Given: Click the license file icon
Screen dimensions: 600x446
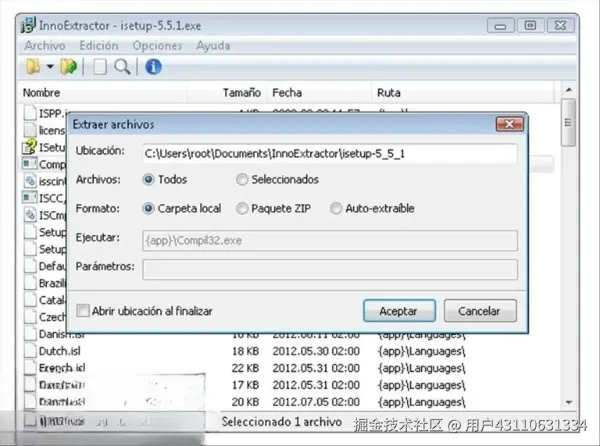Looking at the screenshot, I should [x=30, y=130].
